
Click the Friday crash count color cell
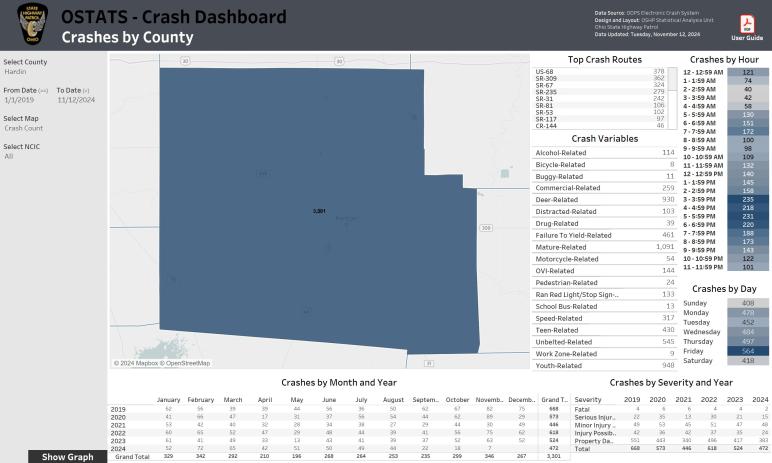coord(746,351)
